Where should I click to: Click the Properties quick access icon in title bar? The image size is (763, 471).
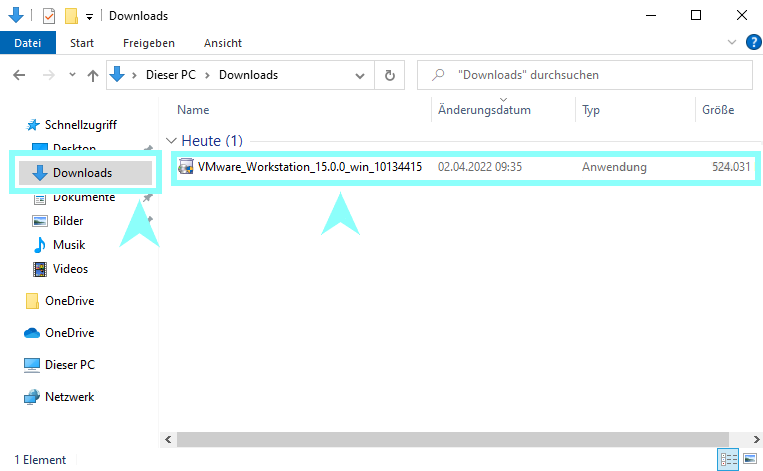click(x=49, y=16)
